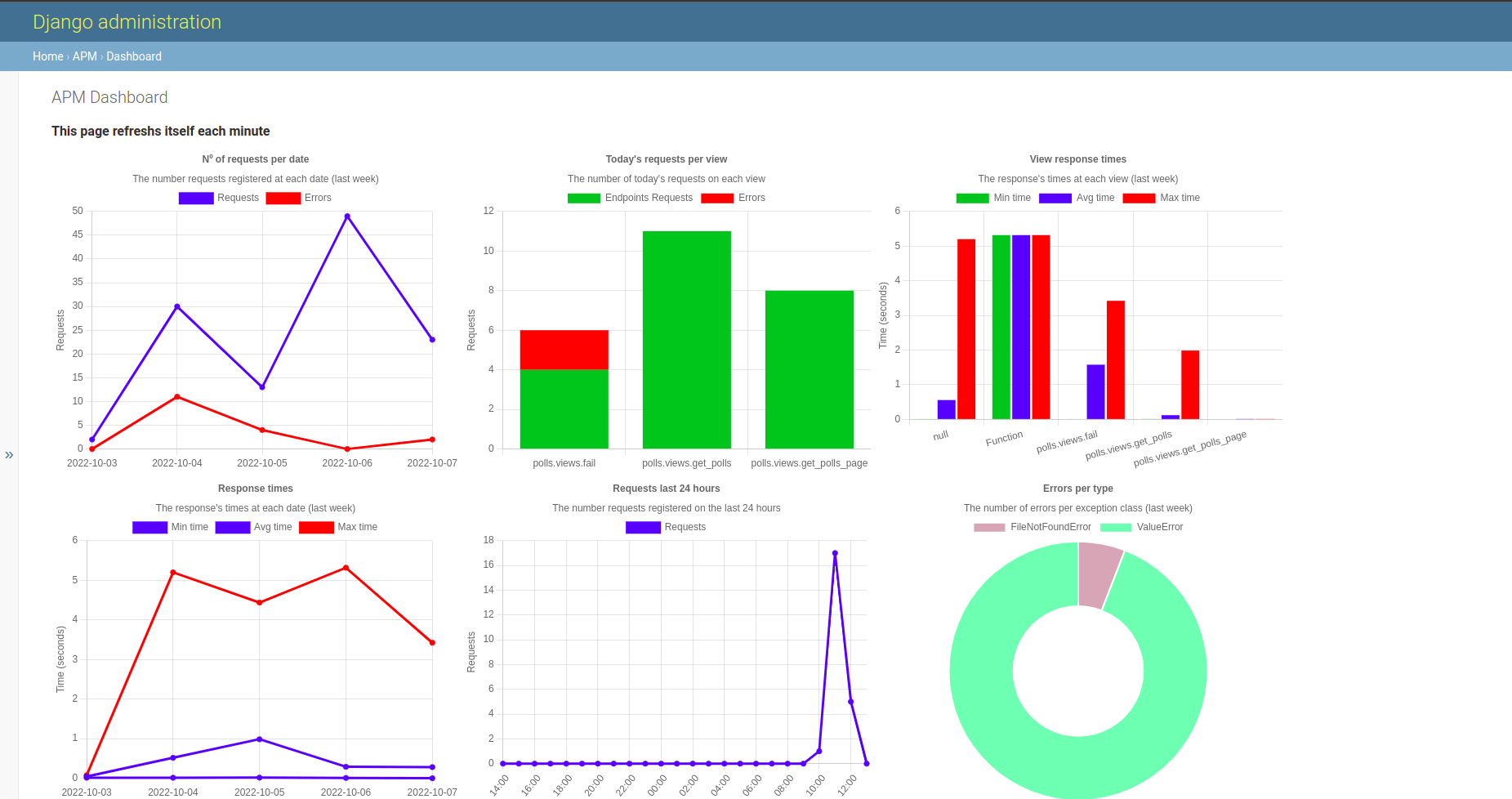Click the 10:00 hour peak point at 17 requests
1512x799 pixels.
coord(835,553)
